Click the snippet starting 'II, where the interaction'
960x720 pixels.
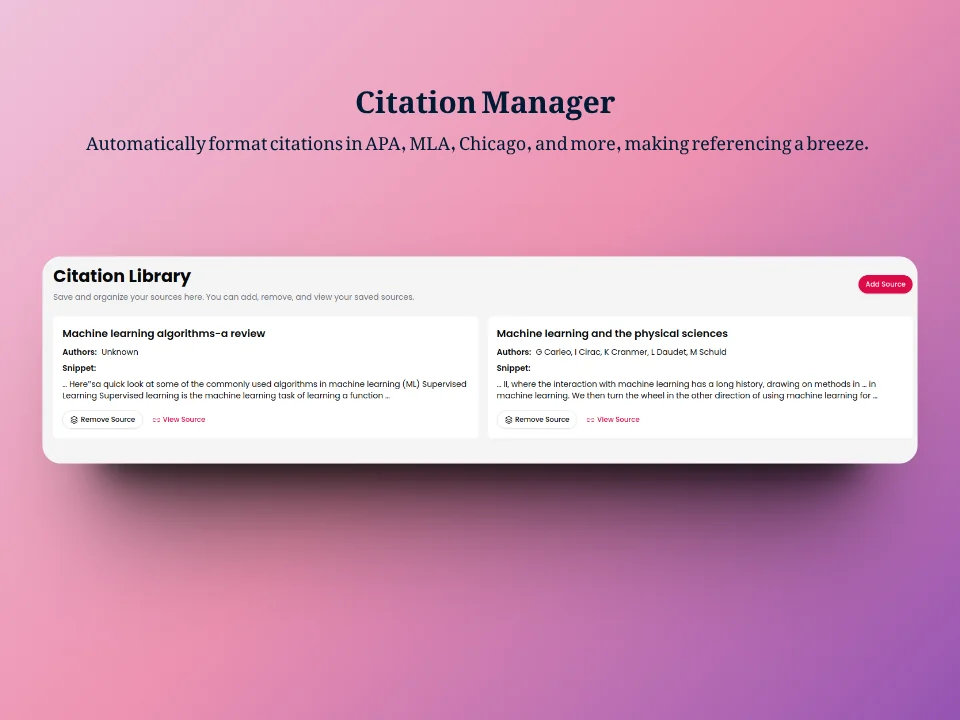coord(687,390)
